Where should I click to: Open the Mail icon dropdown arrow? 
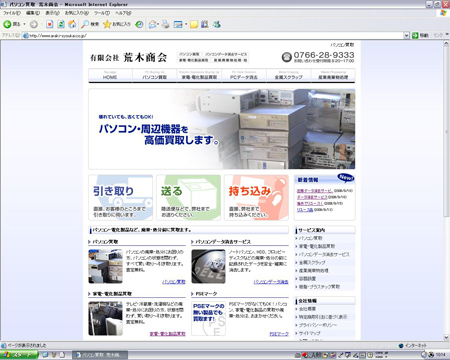[x=158, y=24]
